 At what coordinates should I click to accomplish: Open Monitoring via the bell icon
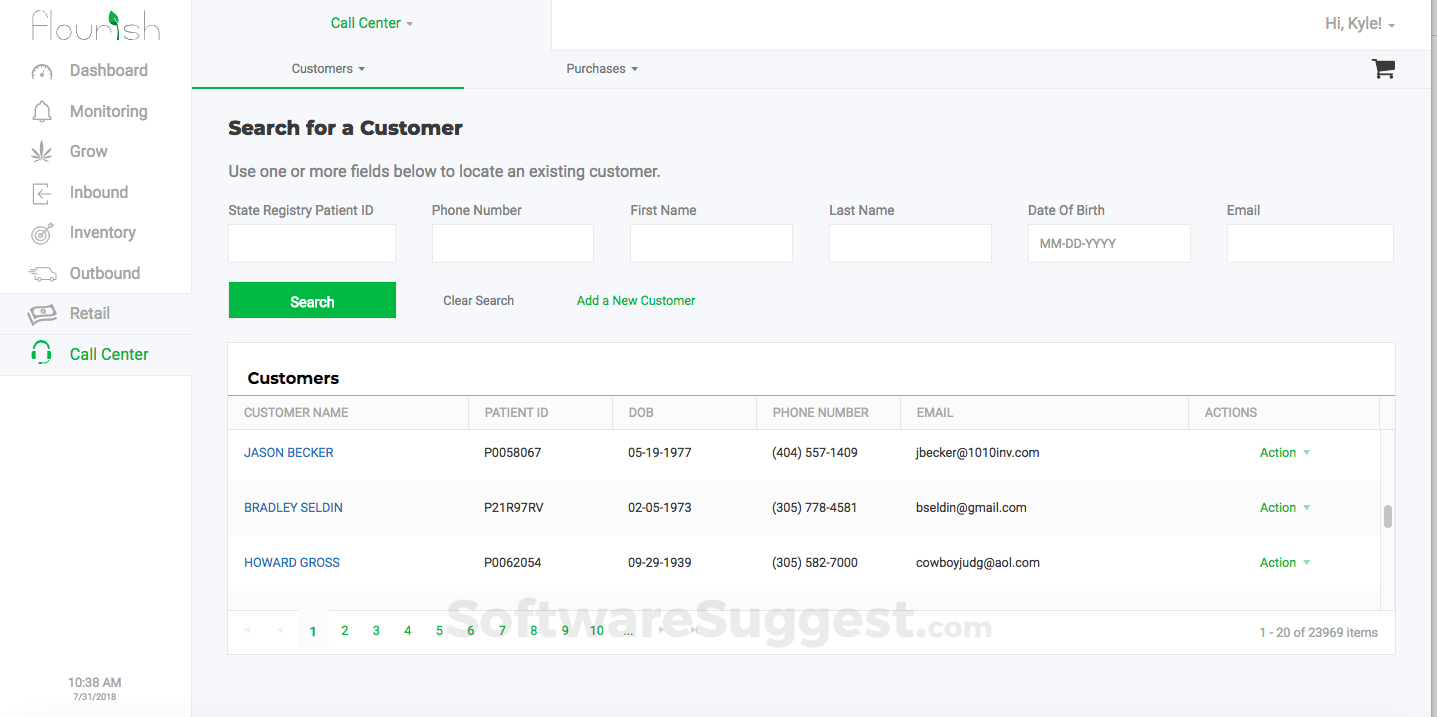[x=41, y=111]
